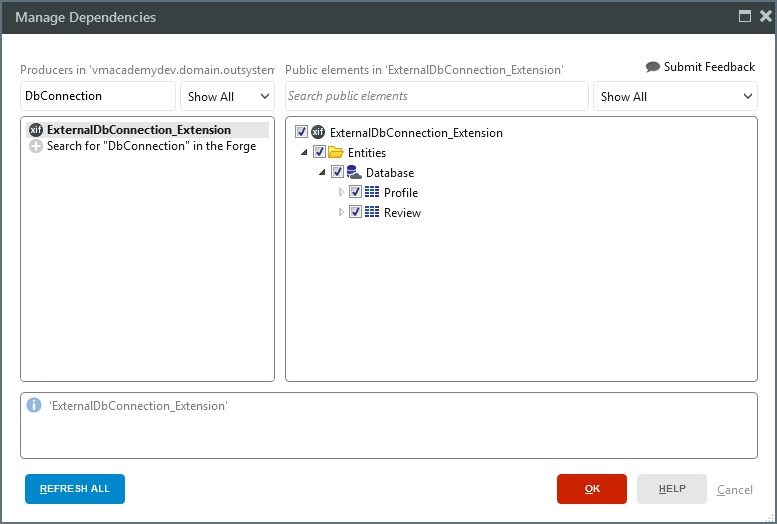Collapse the Entities folder node
This screenshot has height=524, width=777.
click(x=304, y=152)
